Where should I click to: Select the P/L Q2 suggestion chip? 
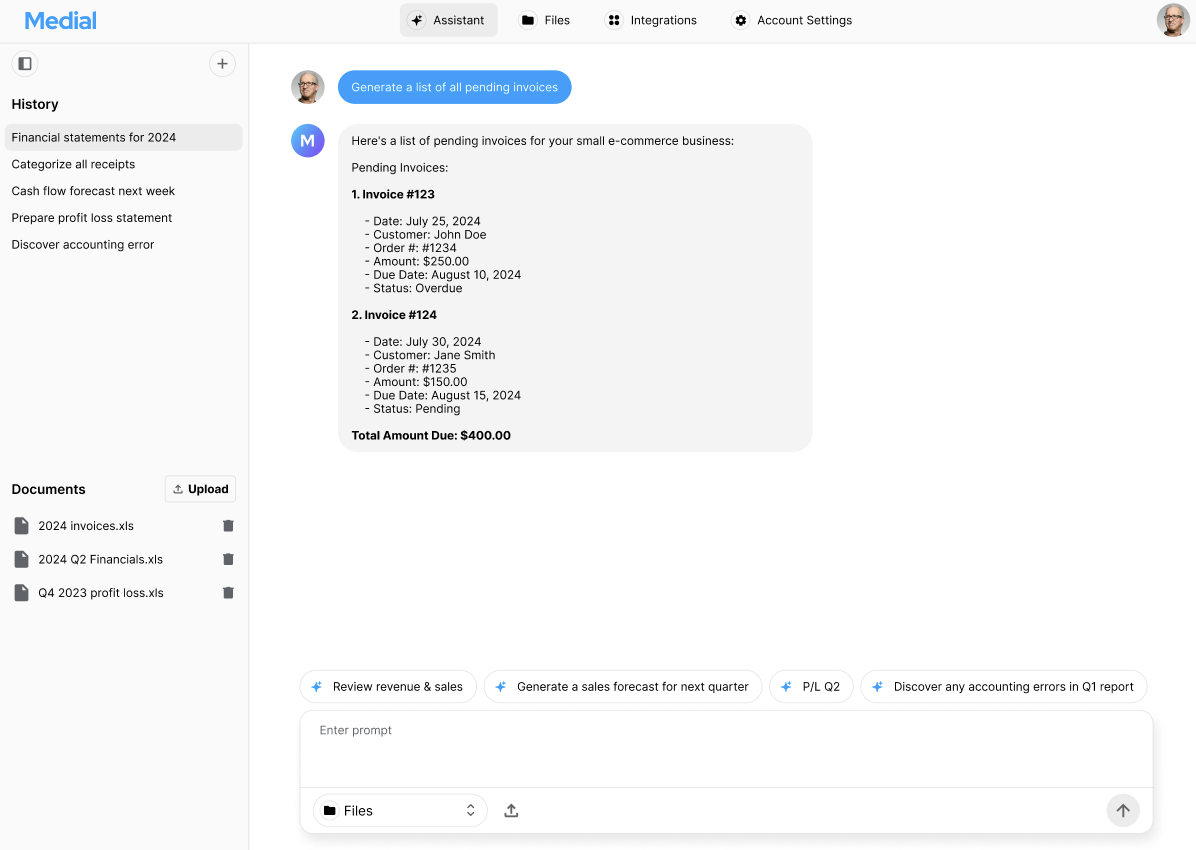click(811, 687)
